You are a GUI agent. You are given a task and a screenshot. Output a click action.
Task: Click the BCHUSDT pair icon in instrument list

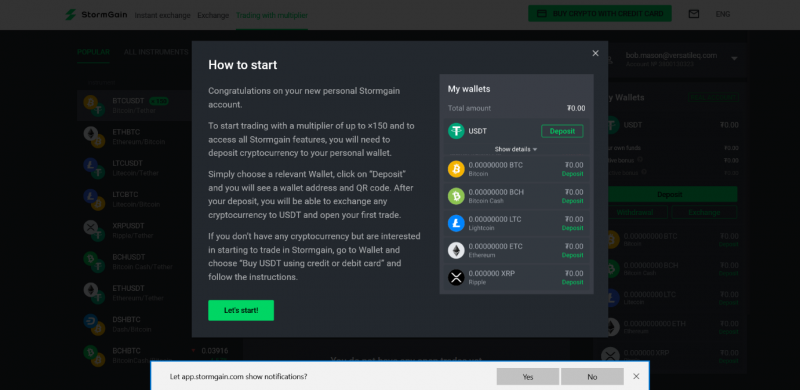click(94, 261)
